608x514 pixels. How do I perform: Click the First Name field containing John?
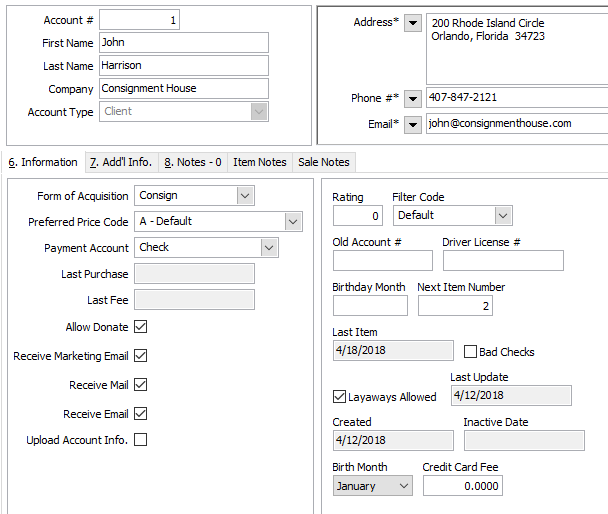click(x=184, y=43)
